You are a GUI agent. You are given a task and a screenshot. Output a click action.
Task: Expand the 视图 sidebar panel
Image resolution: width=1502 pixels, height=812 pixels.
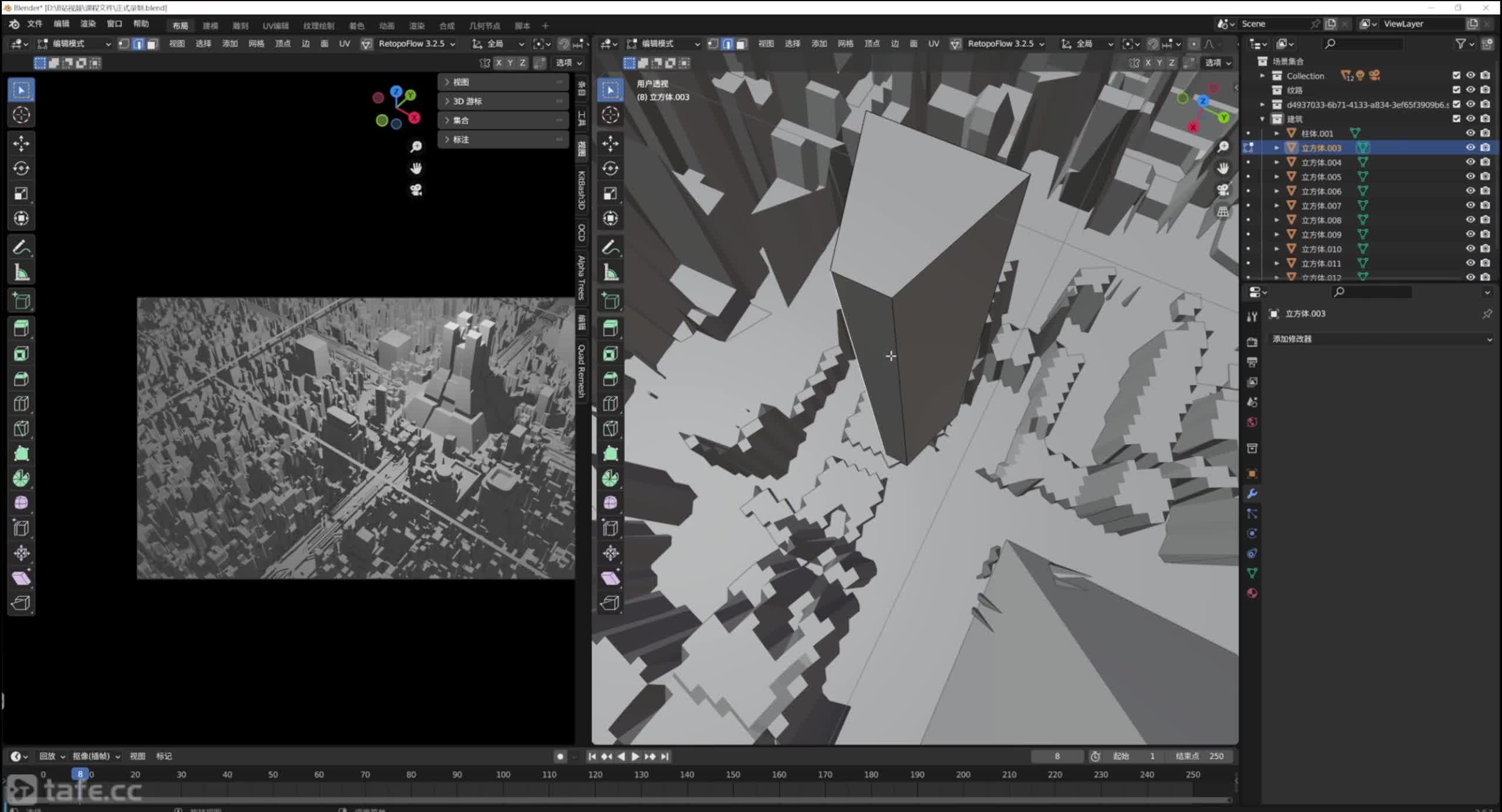pyautogui.click(x=503, y=82)
